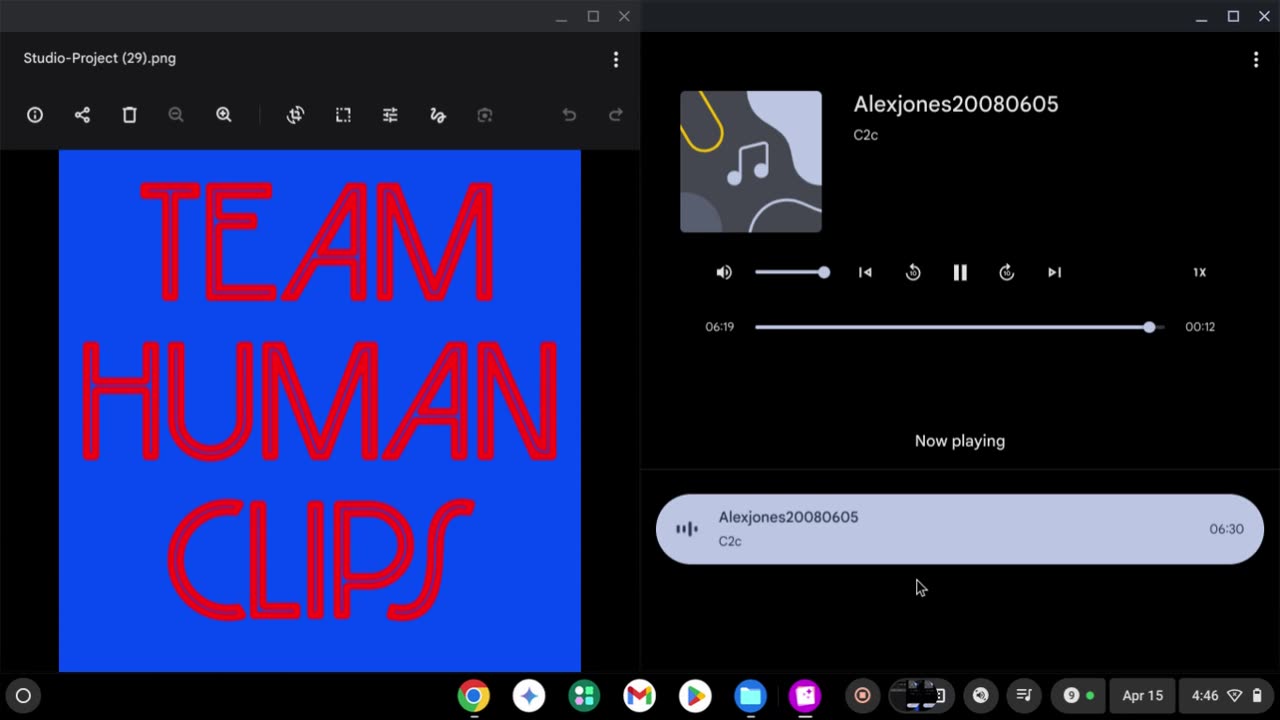Click elapsed time 06:19
The height and width of the screenshot is (720, 1280).
[x=720, y=327]
